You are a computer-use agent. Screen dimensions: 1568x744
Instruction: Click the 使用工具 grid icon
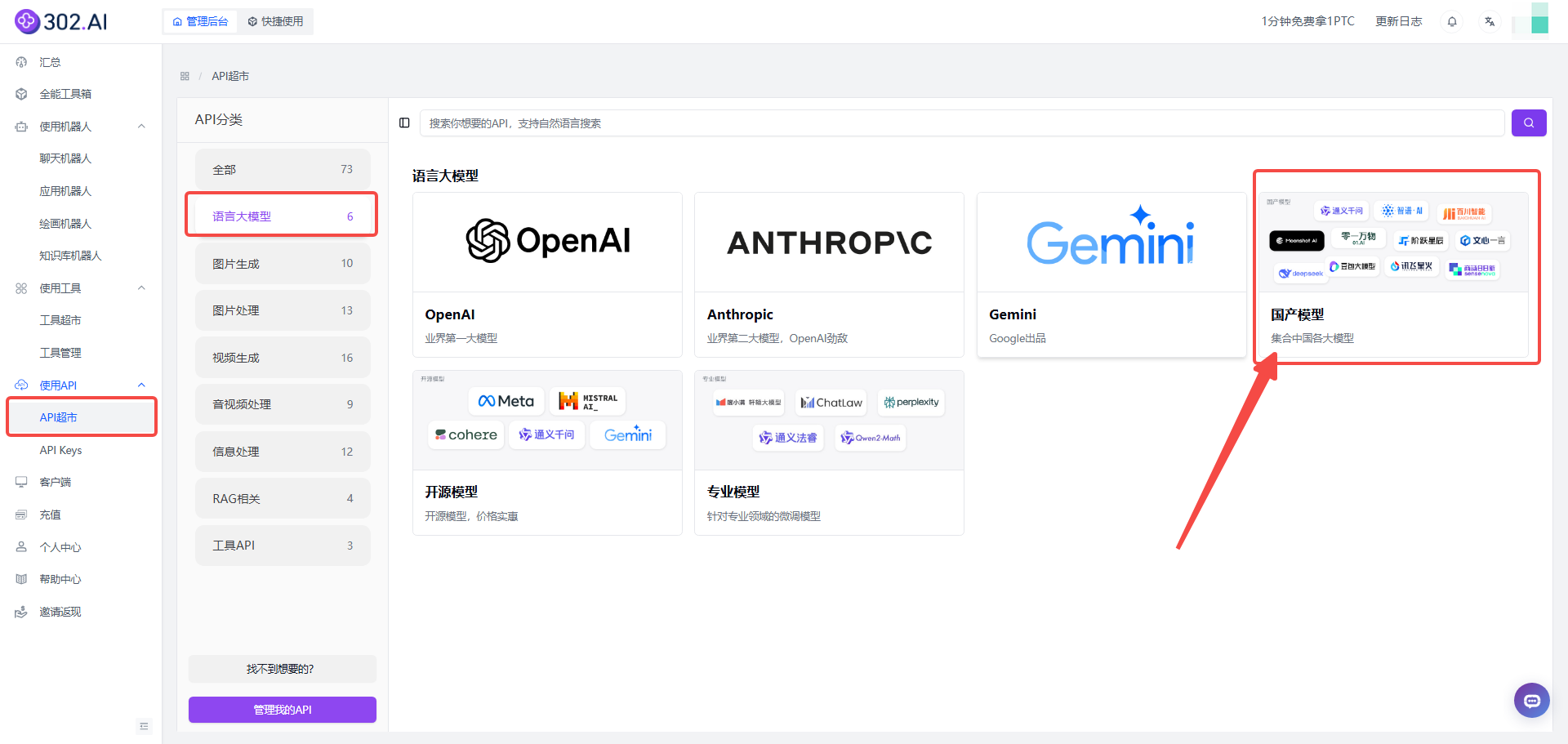(x=21, y=288)
